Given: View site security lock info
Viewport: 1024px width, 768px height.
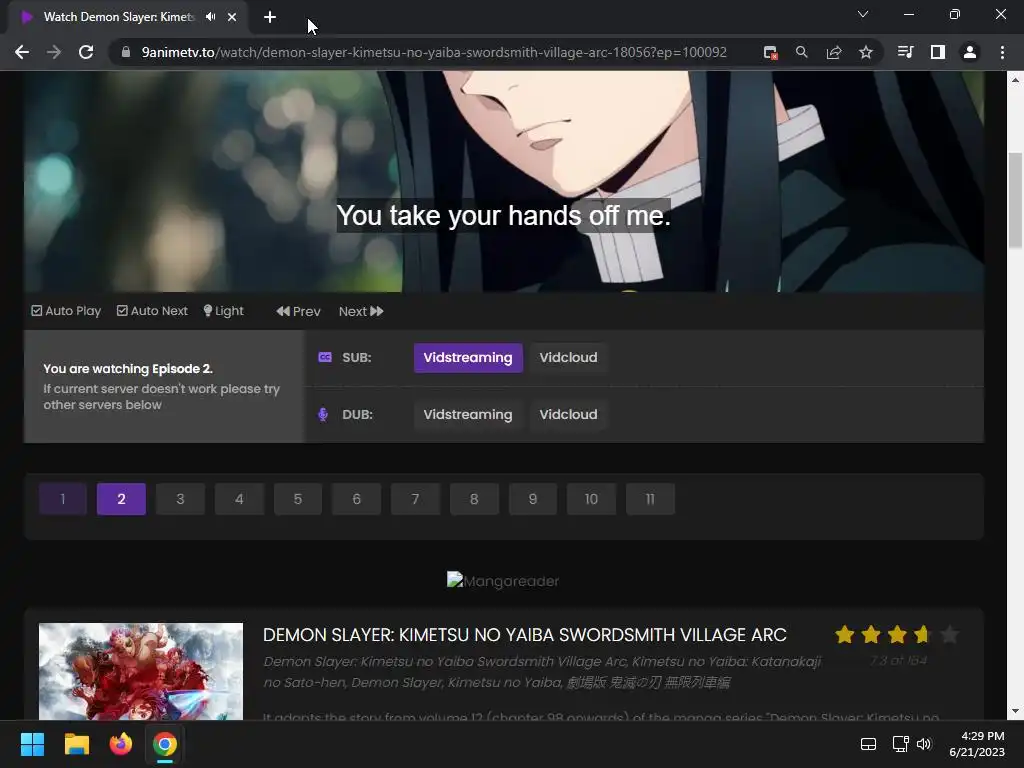Looking at the screenshot, I should 126,52.
